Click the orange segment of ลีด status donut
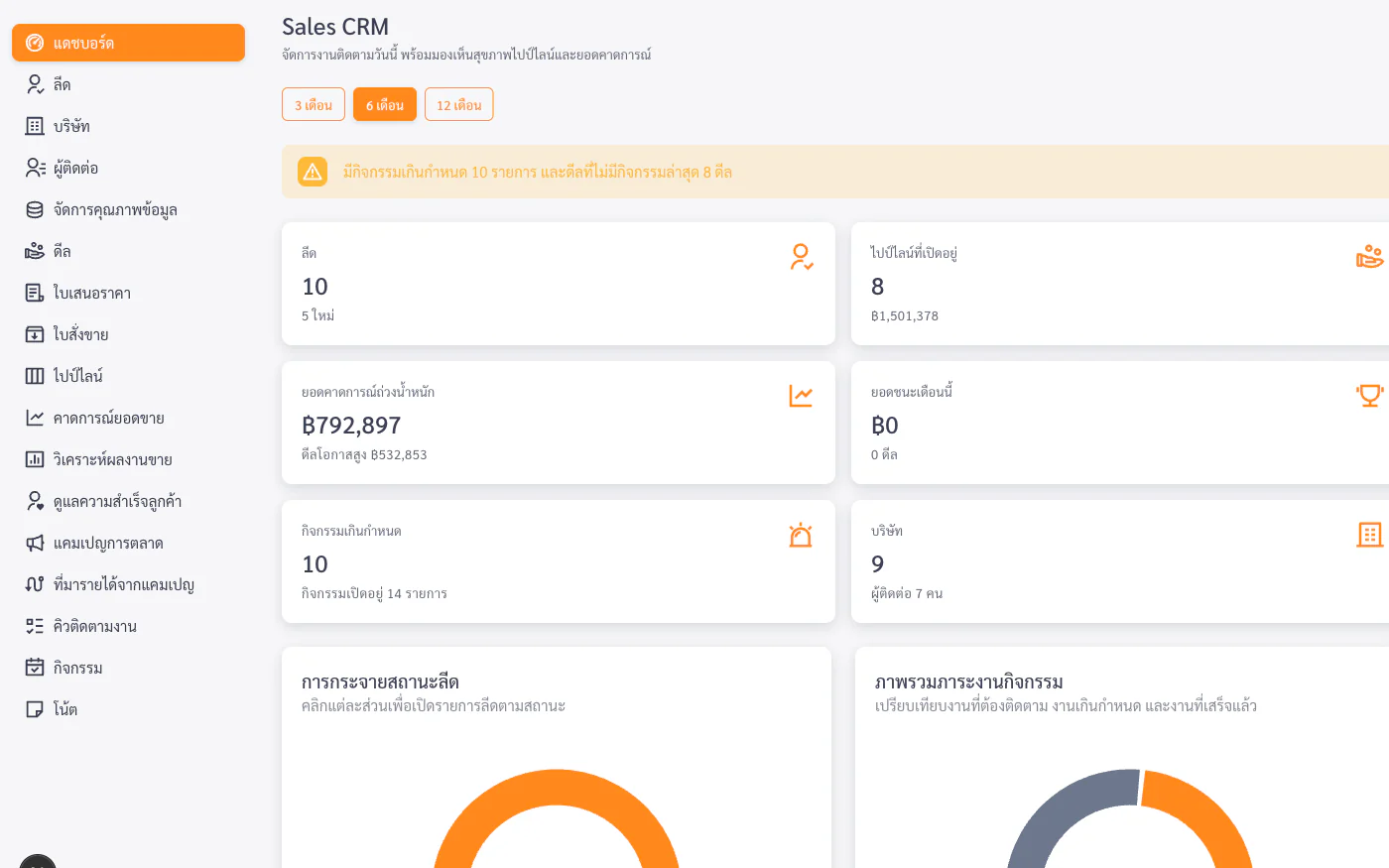 (557, 787)
